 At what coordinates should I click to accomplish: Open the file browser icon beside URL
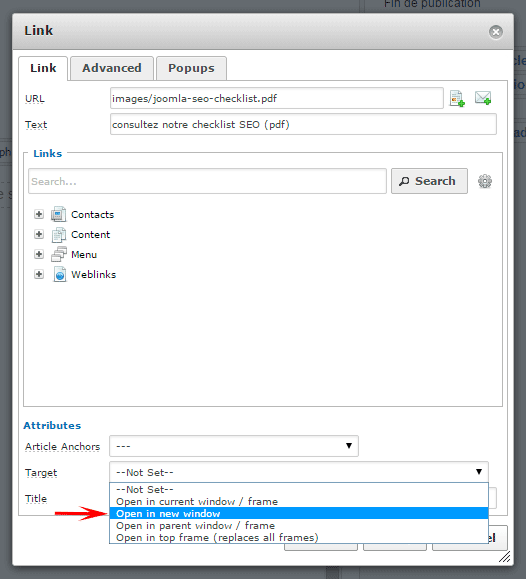(x=457, y=99)
